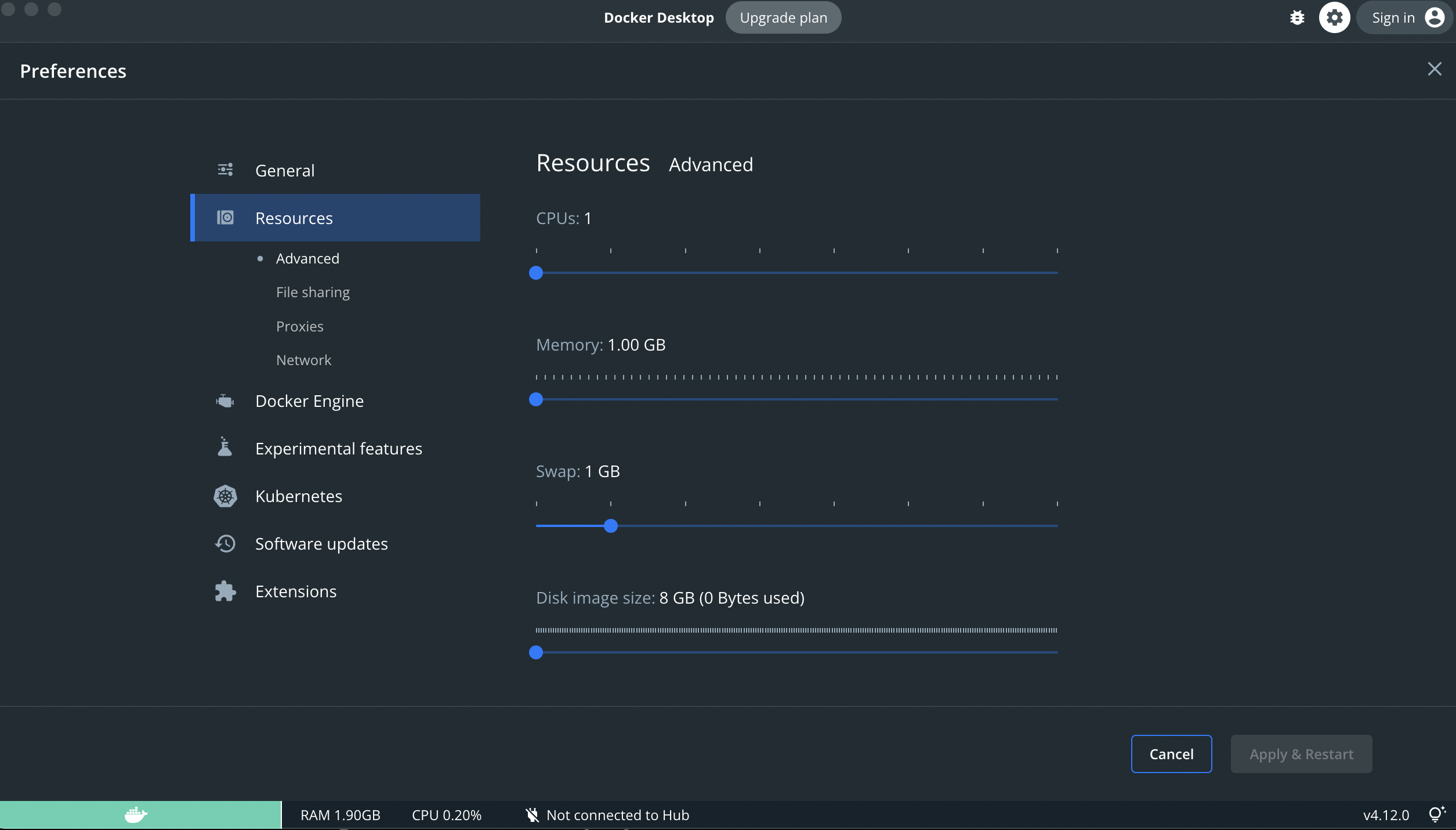The height and width of the screenshot is (830, 1456).
Task: Click the bug troubleshoot icon
Action: (1297, 18)
